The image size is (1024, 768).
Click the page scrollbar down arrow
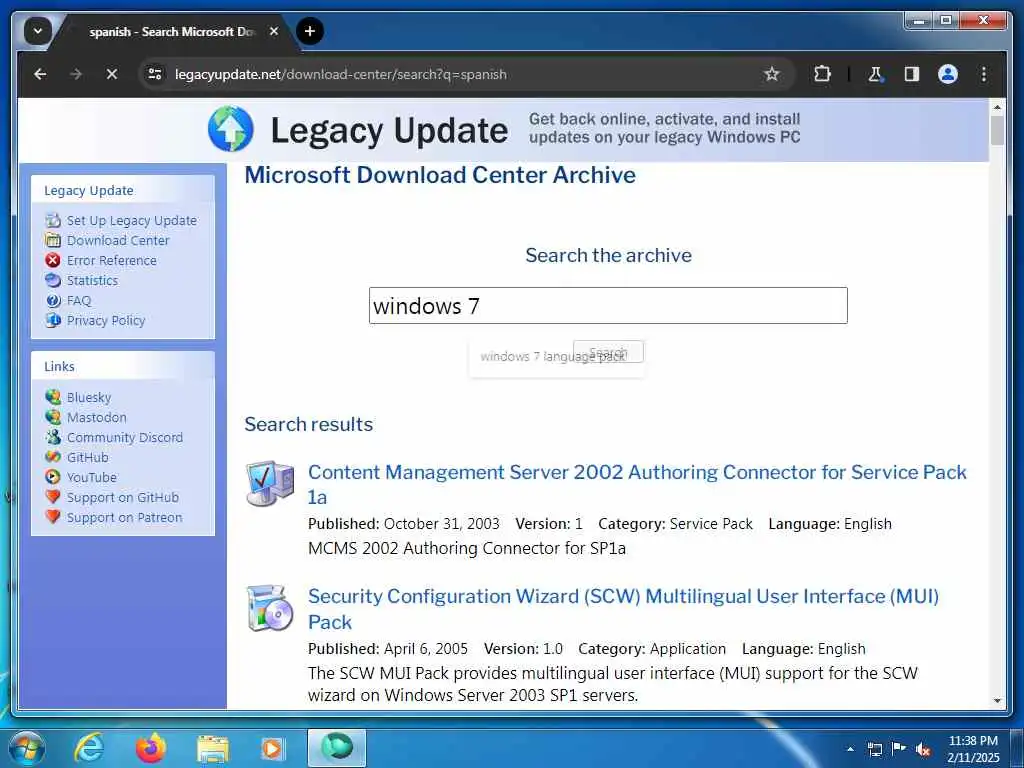click(x=997, y=701)
